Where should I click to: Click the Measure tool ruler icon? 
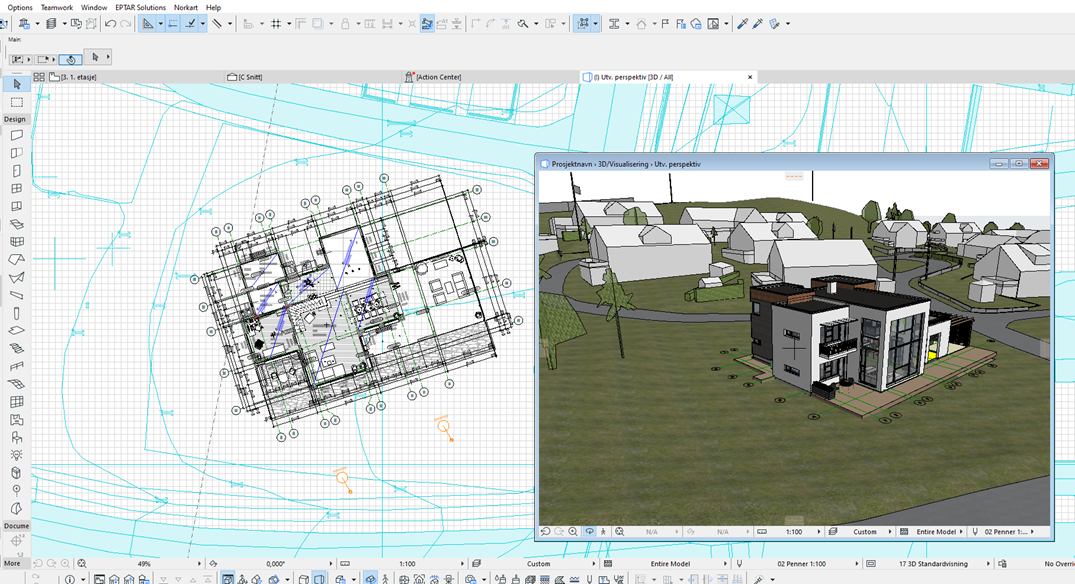370,24
